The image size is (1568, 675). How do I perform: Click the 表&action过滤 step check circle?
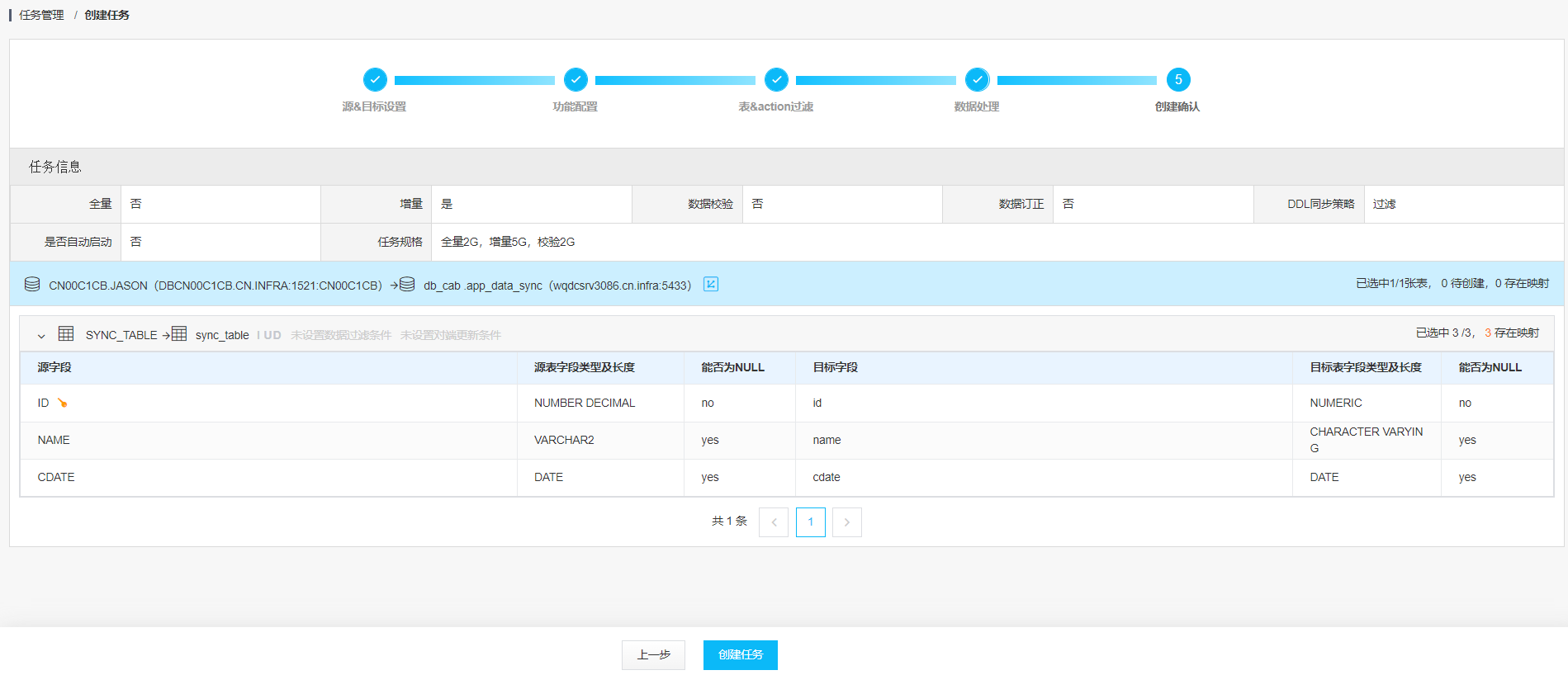coord(776,80)
